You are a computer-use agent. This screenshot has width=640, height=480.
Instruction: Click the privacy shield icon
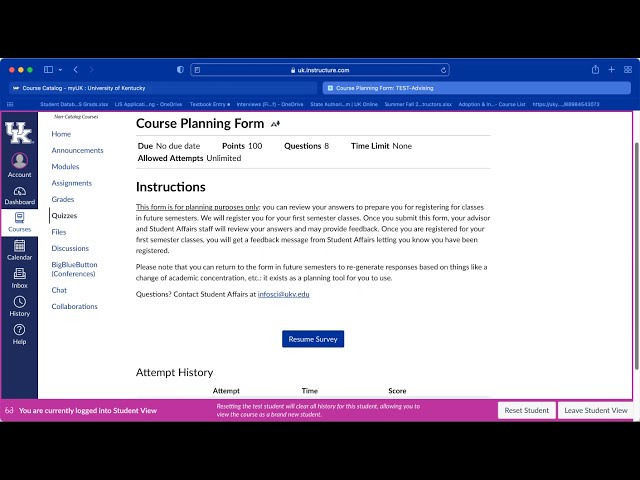(x=180, y=70)
